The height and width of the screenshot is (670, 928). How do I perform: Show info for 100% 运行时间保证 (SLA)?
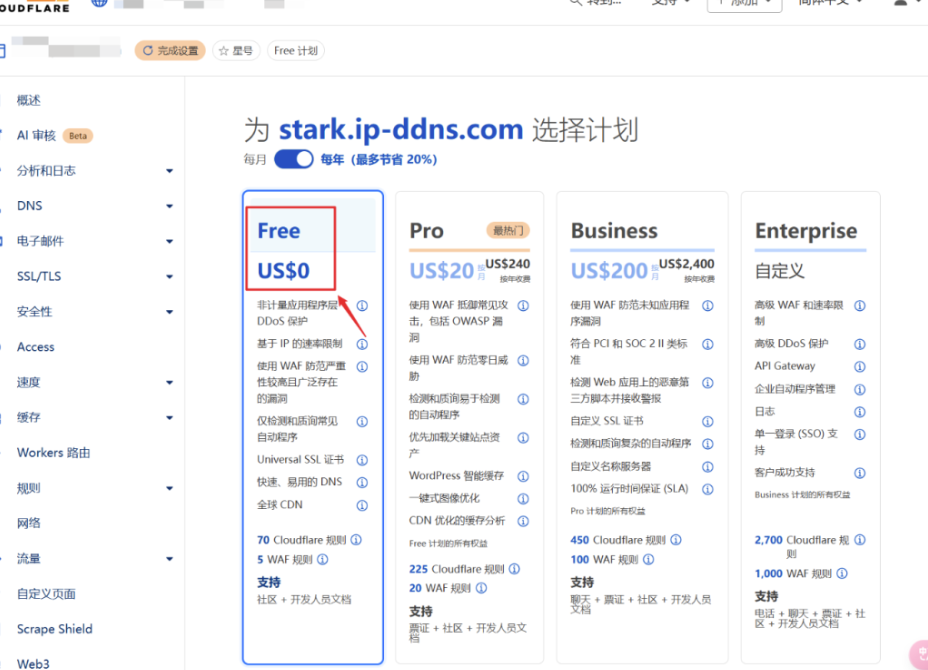(708, 489)
